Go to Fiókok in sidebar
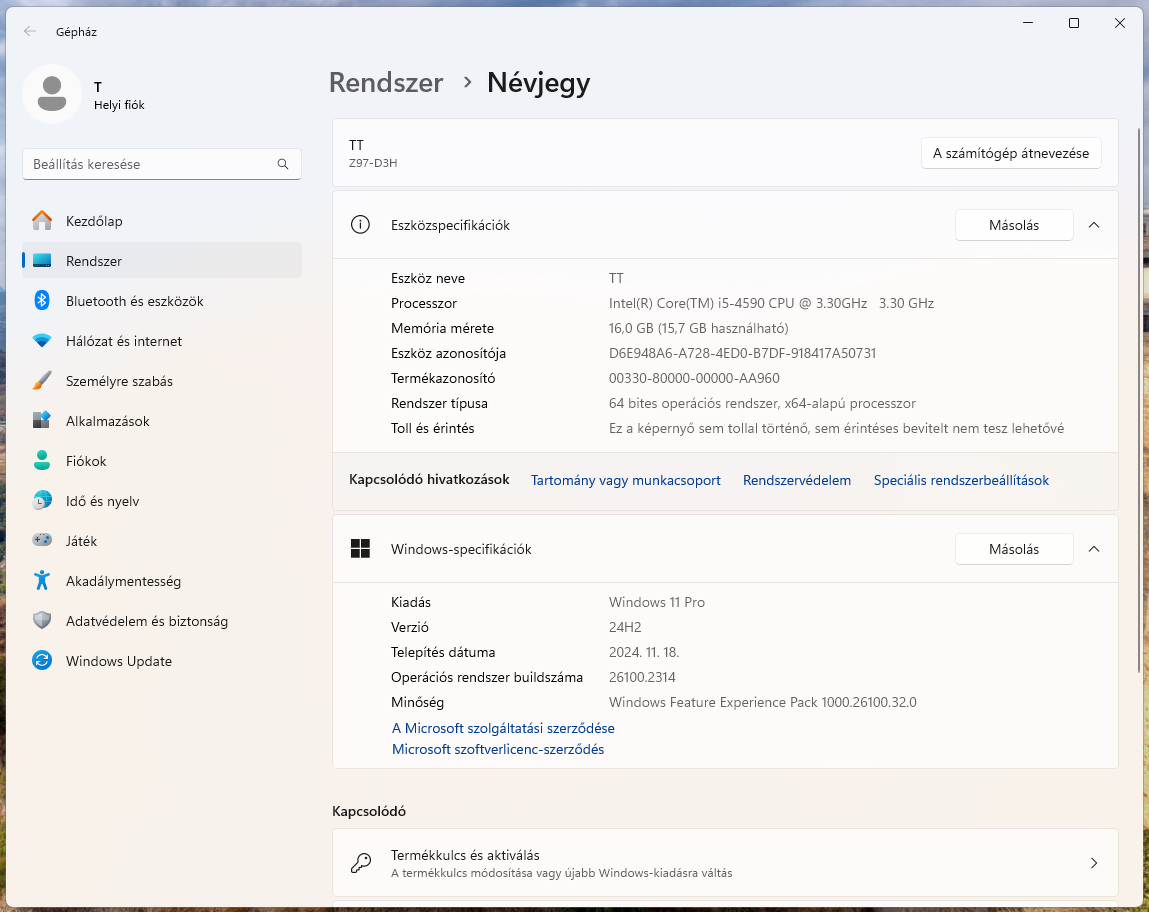Image resolution: width=1149 pixels, height=912 pixels. pos(86,461)
